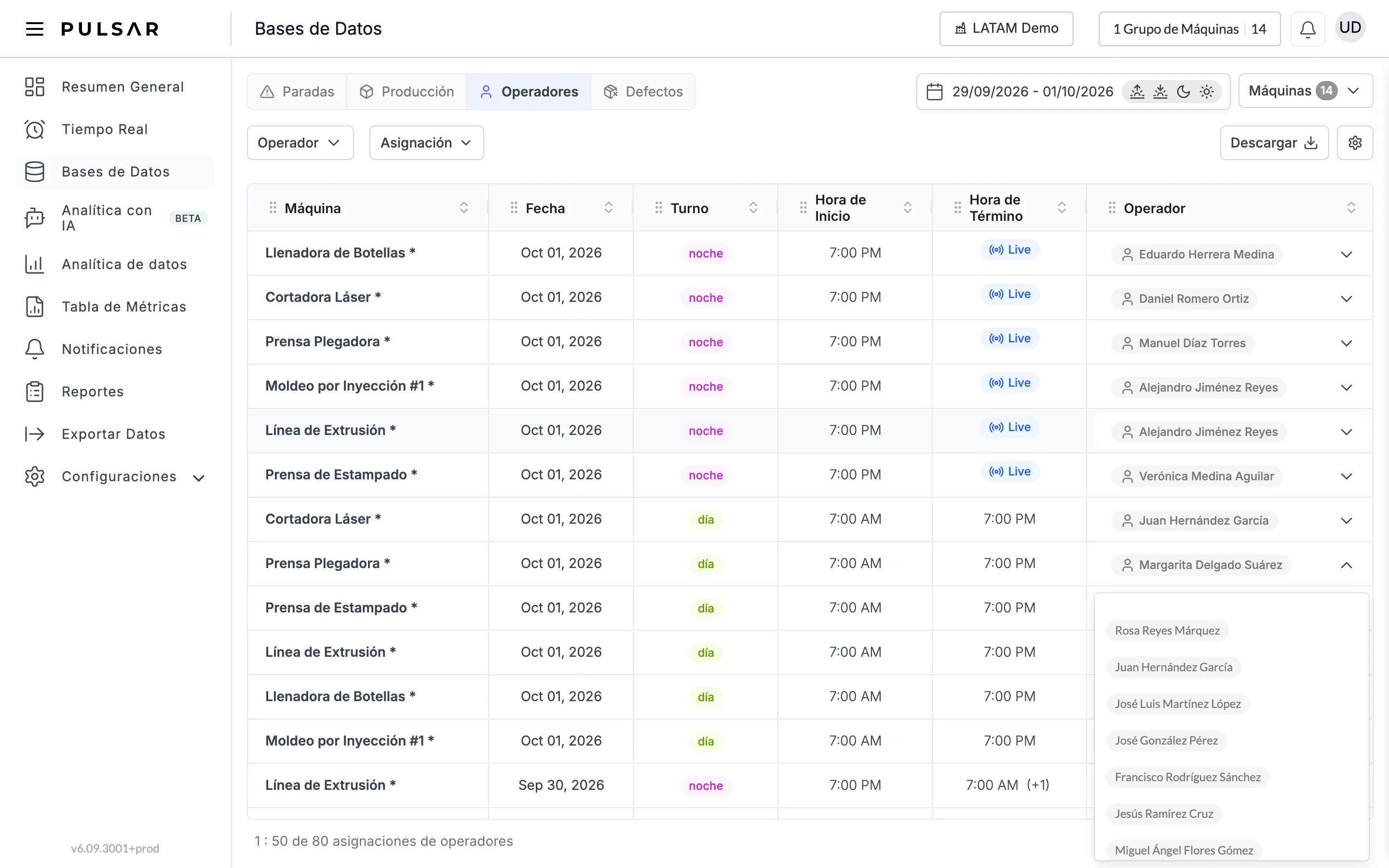Click the notifications bell icon in header

(1307, 29)
